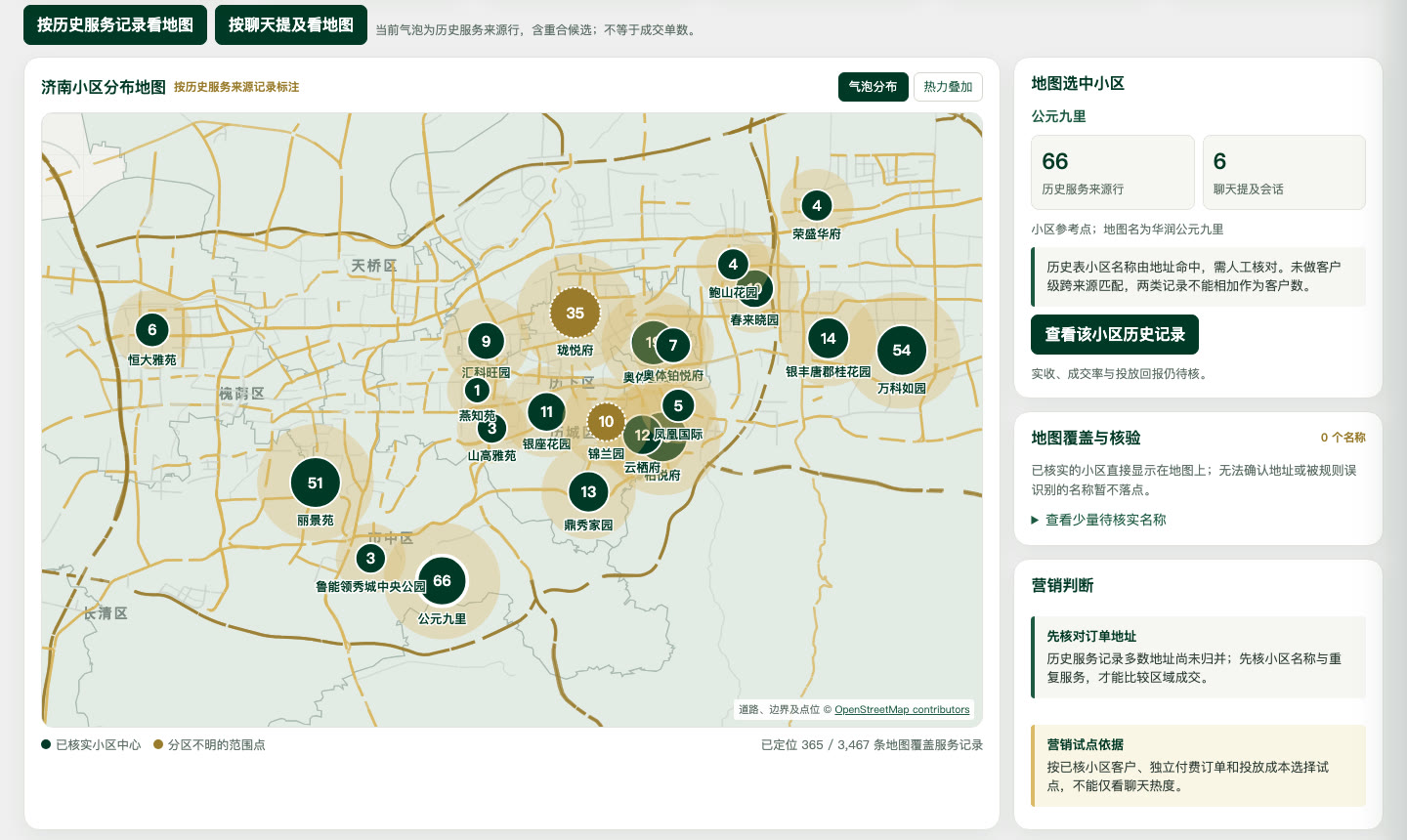Image resolution: width=1407 pixels, height=840 pixels.
Task: Open the OpenStreetMap contributors link
Action: (x=902, y=710)
